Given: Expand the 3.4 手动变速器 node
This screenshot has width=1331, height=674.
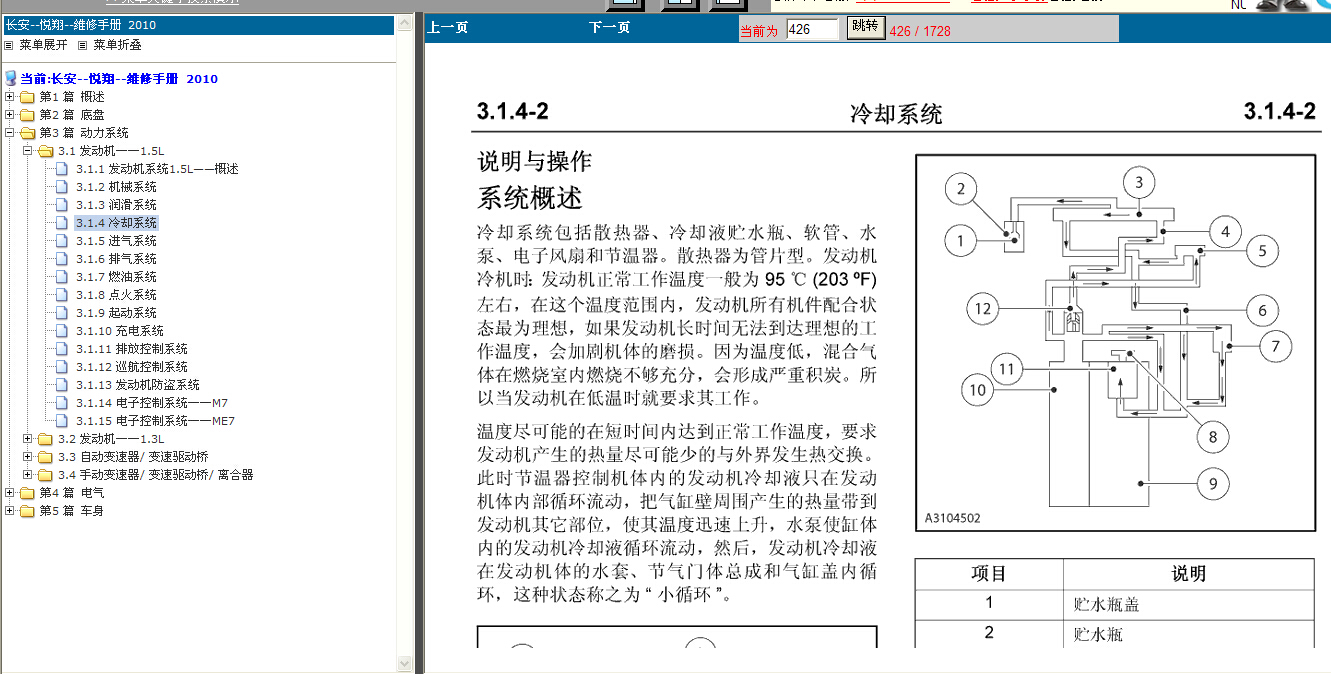Looking at the screenshot, I should pyautogui.click(x=28, y=475).
